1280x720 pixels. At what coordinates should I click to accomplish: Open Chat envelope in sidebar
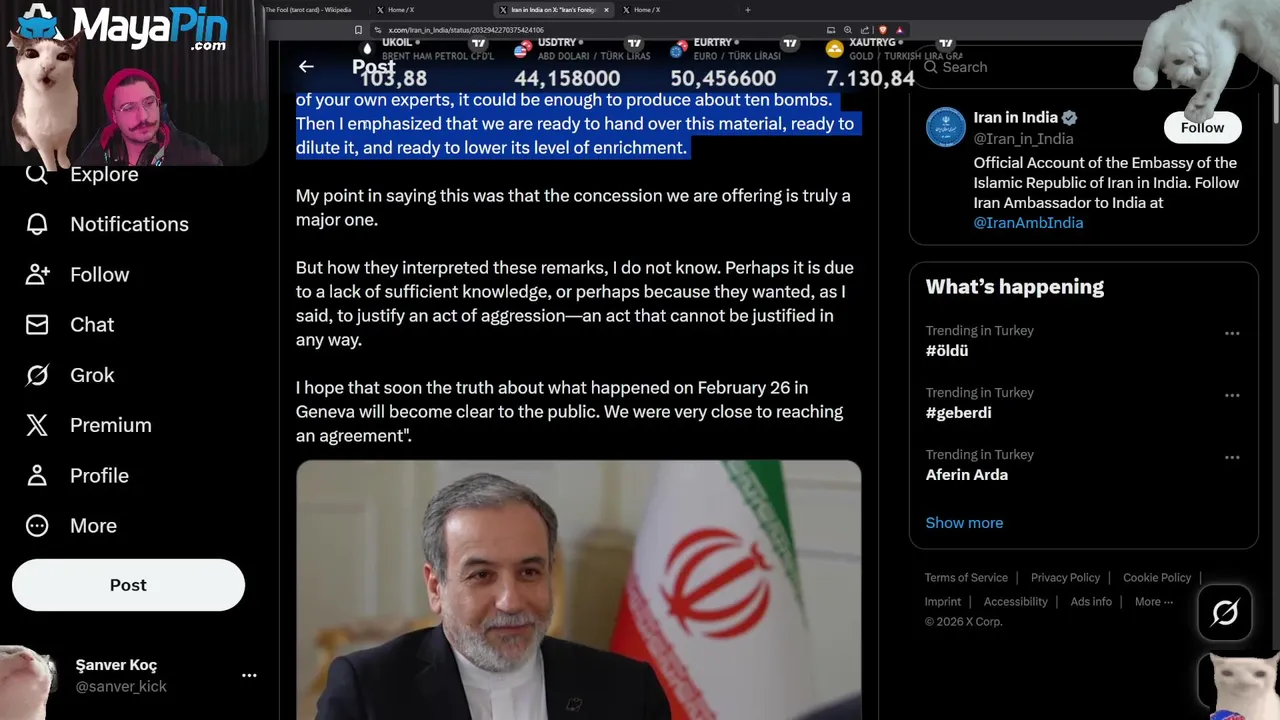(37, 325)
